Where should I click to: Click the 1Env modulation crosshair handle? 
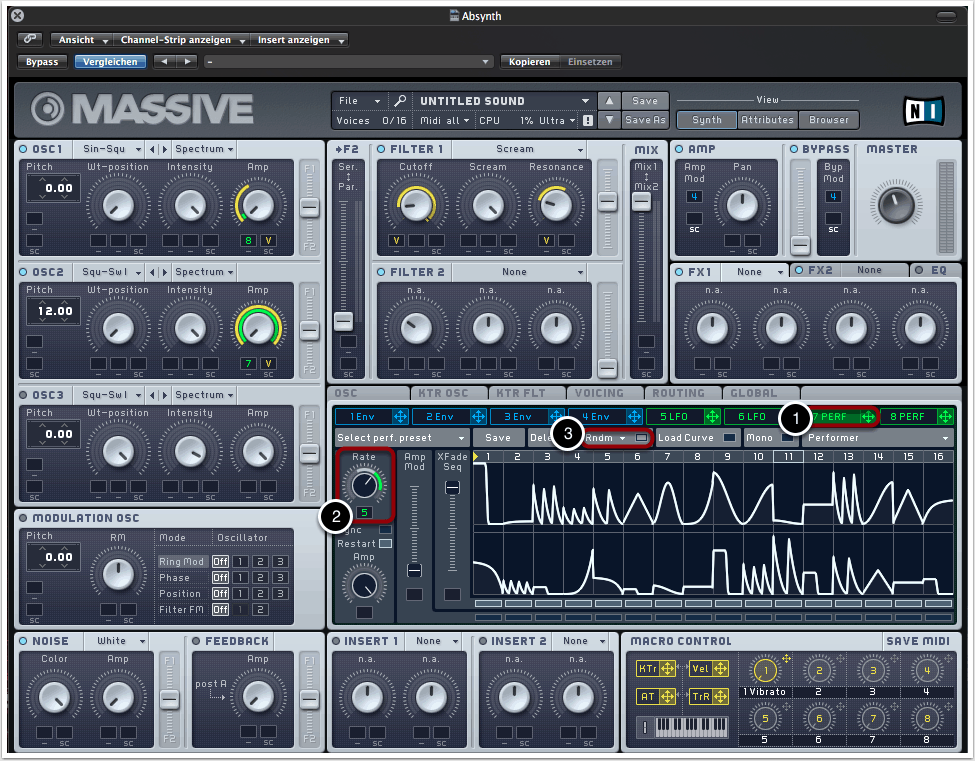click(401, 416)
